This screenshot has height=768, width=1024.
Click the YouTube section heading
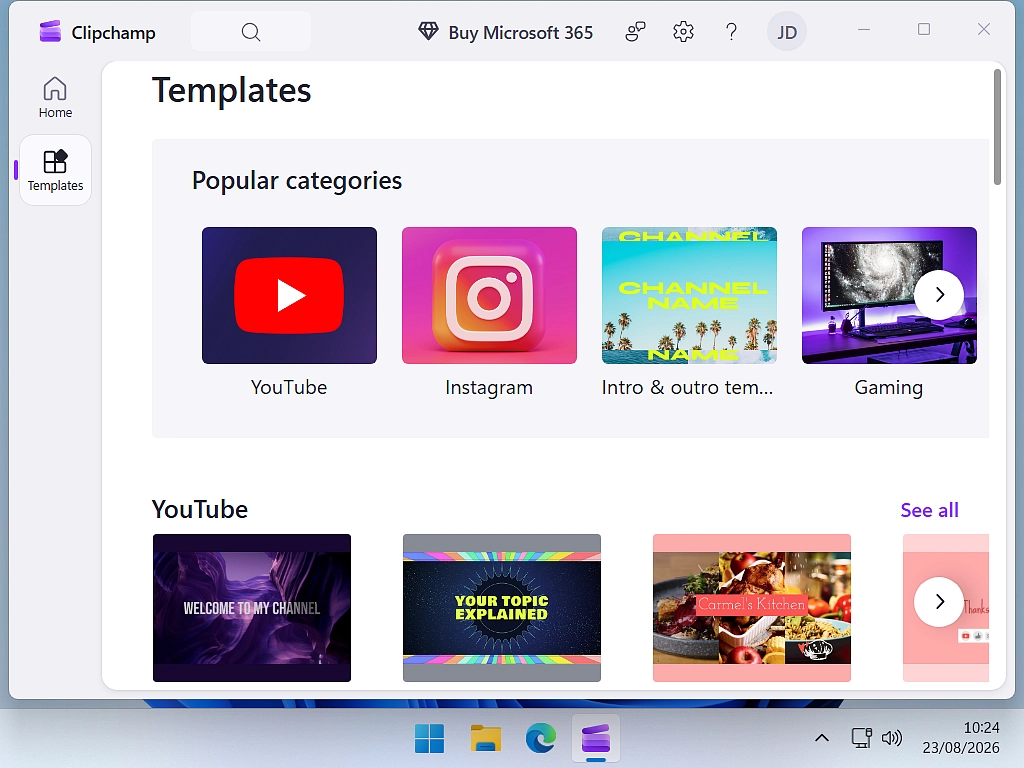point(200,509)
